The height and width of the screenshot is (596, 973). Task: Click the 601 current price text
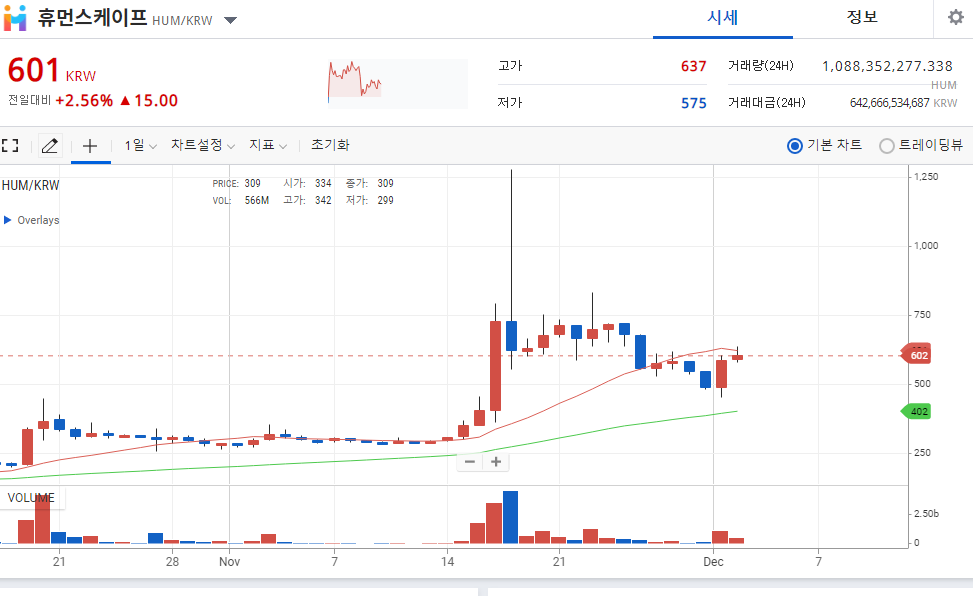(34, 70)
